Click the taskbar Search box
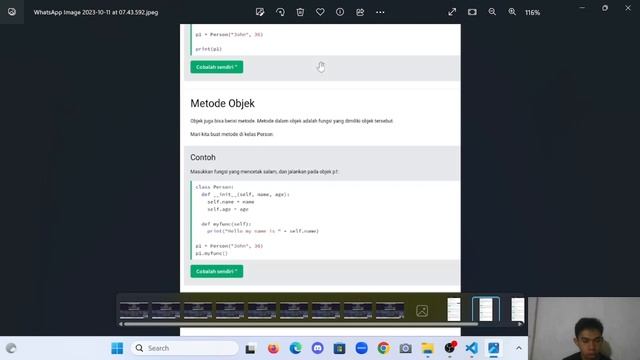 (184, 348)
